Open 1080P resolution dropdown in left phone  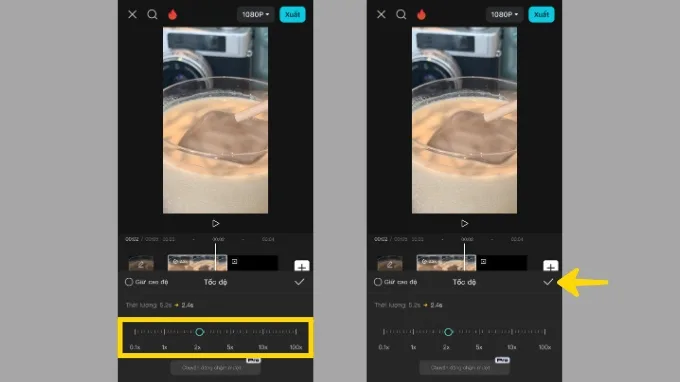(255, 14)
